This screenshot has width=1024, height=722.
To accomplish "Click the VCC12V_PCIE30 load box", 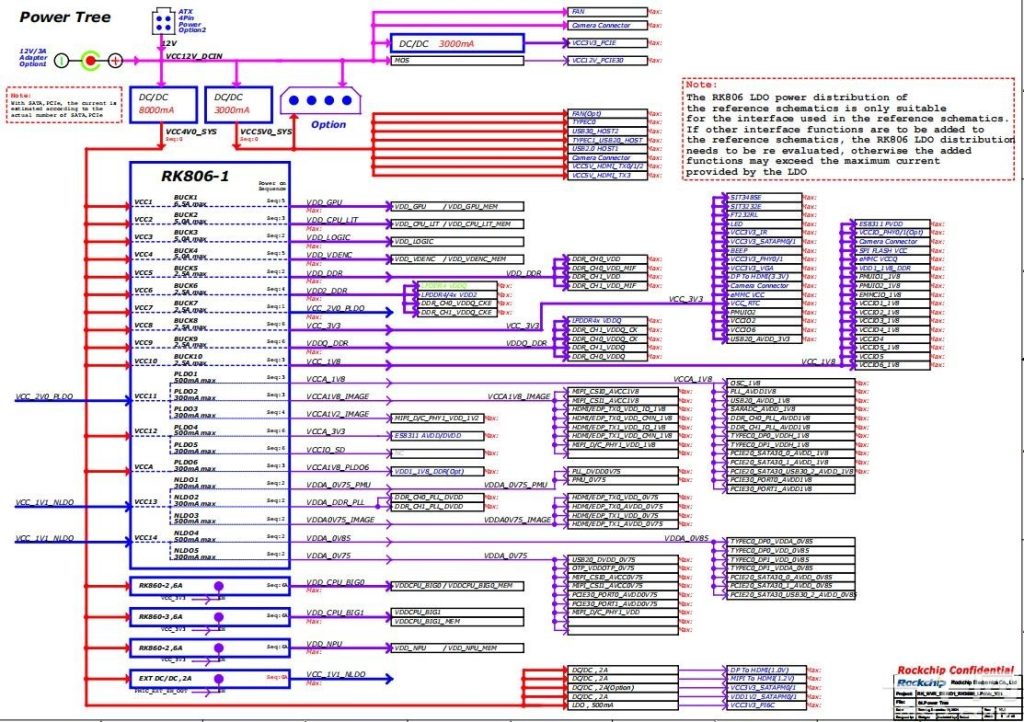I will click(607, 61).
